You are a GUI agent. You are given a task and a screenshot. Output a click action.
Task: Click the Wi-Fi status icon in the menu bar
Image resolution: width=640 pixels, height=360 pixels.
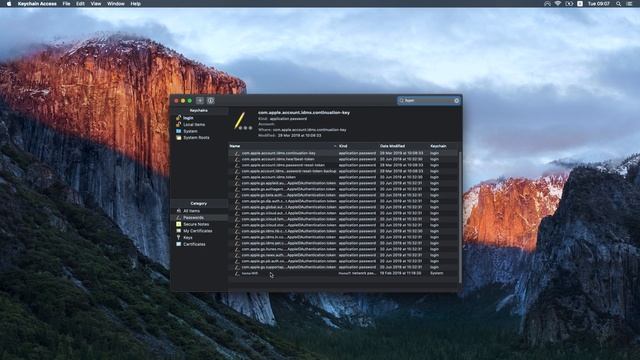(558, 4)
